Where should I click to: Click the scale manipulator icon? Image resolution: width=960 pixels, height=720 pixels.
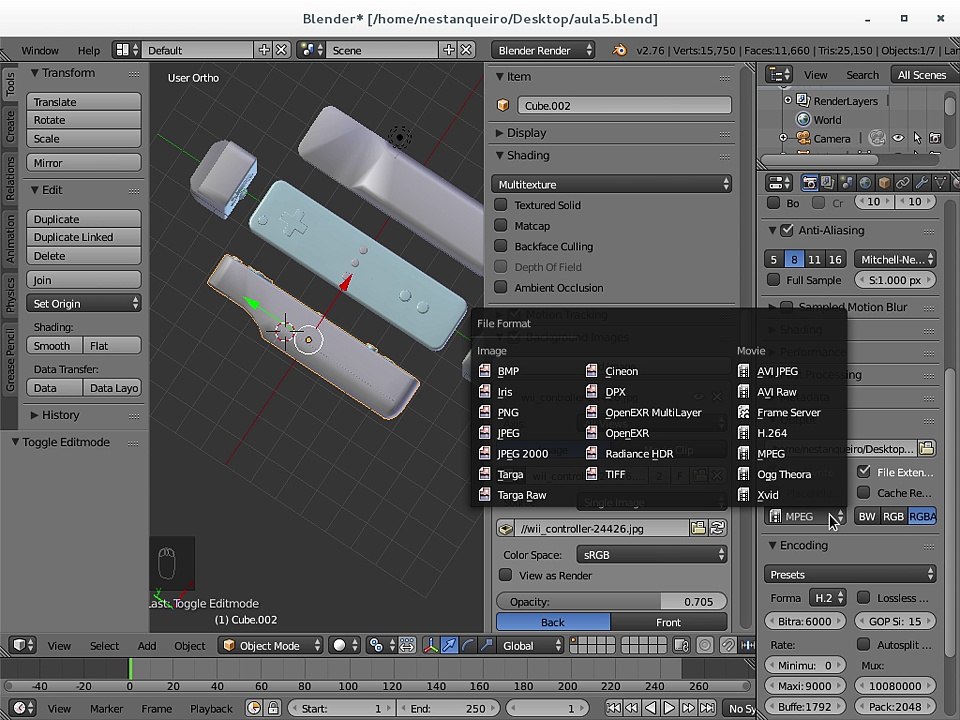point(487,645)
